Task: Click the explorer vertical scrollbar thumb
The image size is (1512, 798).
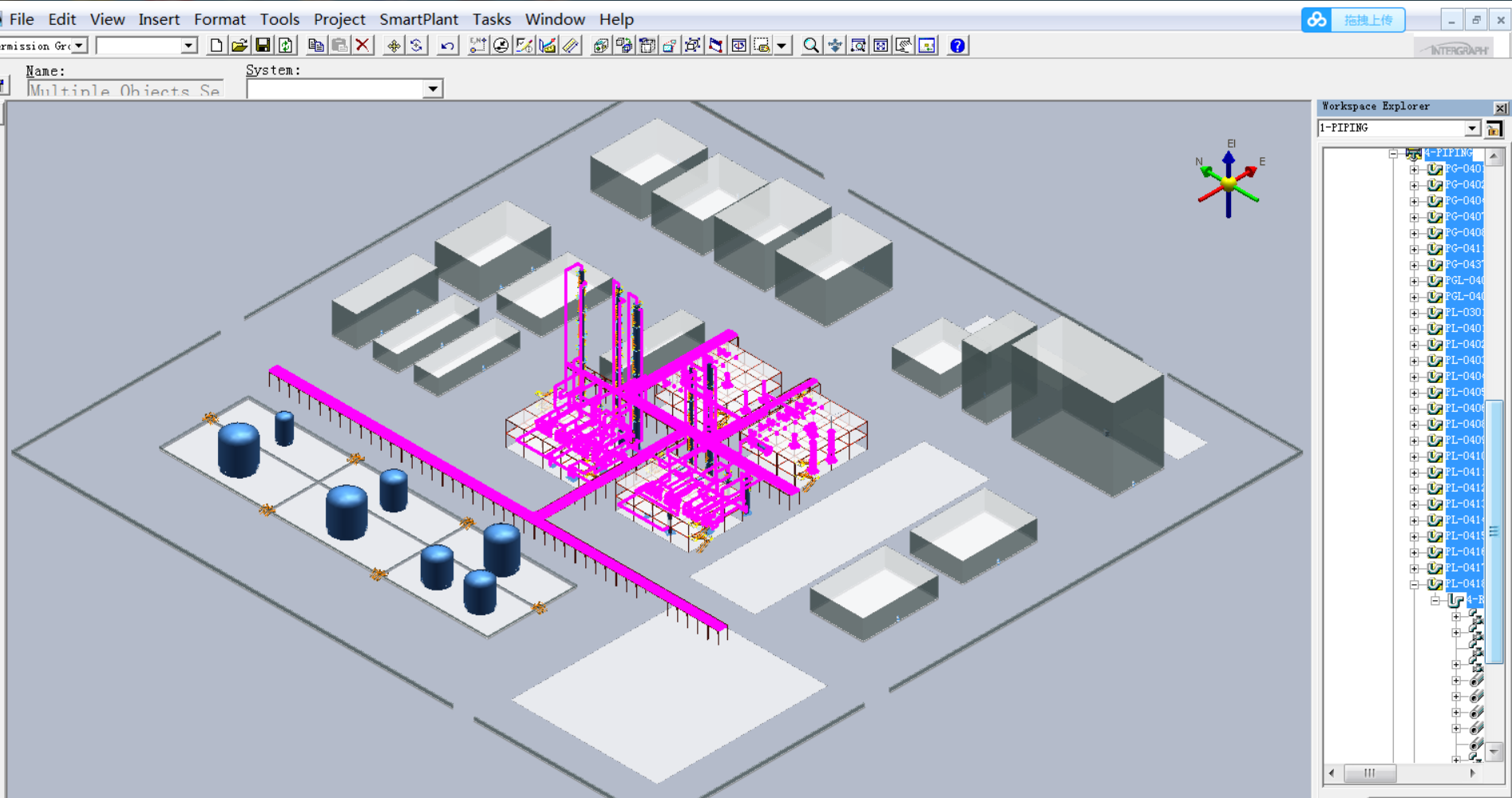Action: pos(1494,531)
